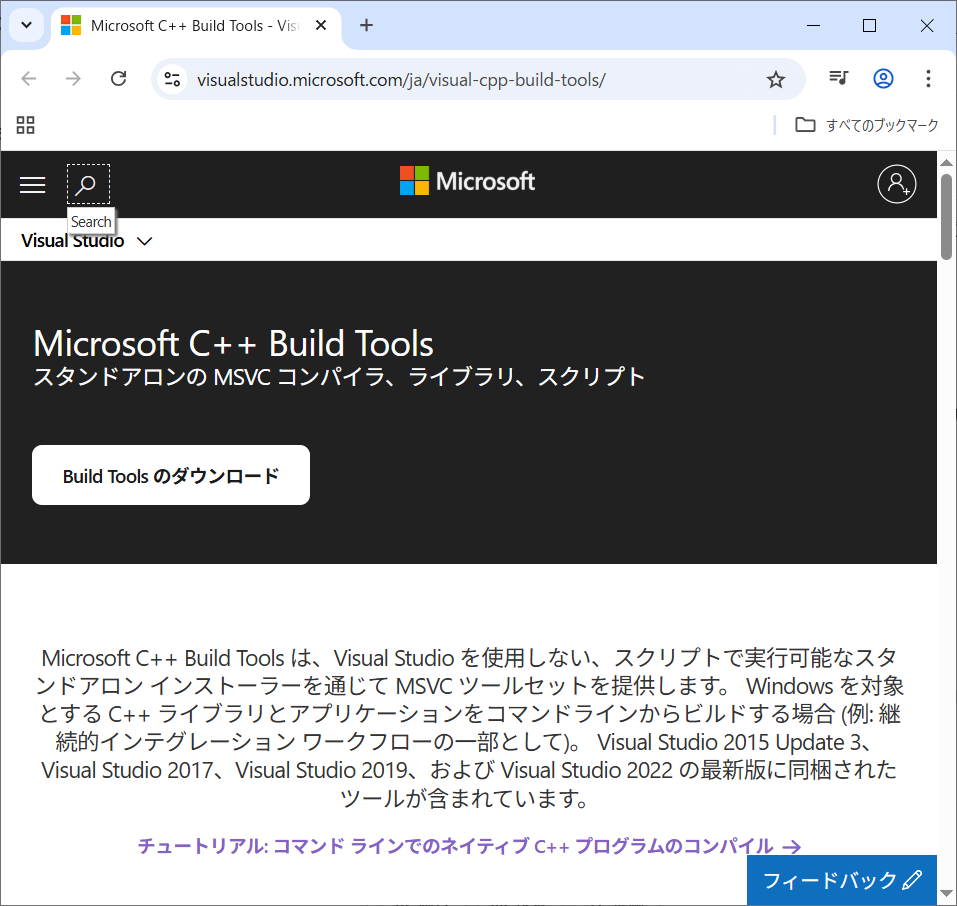Open the Chrome profile icon
Image resolution: width=957 pixels, height=906 pixels.
[x=883, y=79]
